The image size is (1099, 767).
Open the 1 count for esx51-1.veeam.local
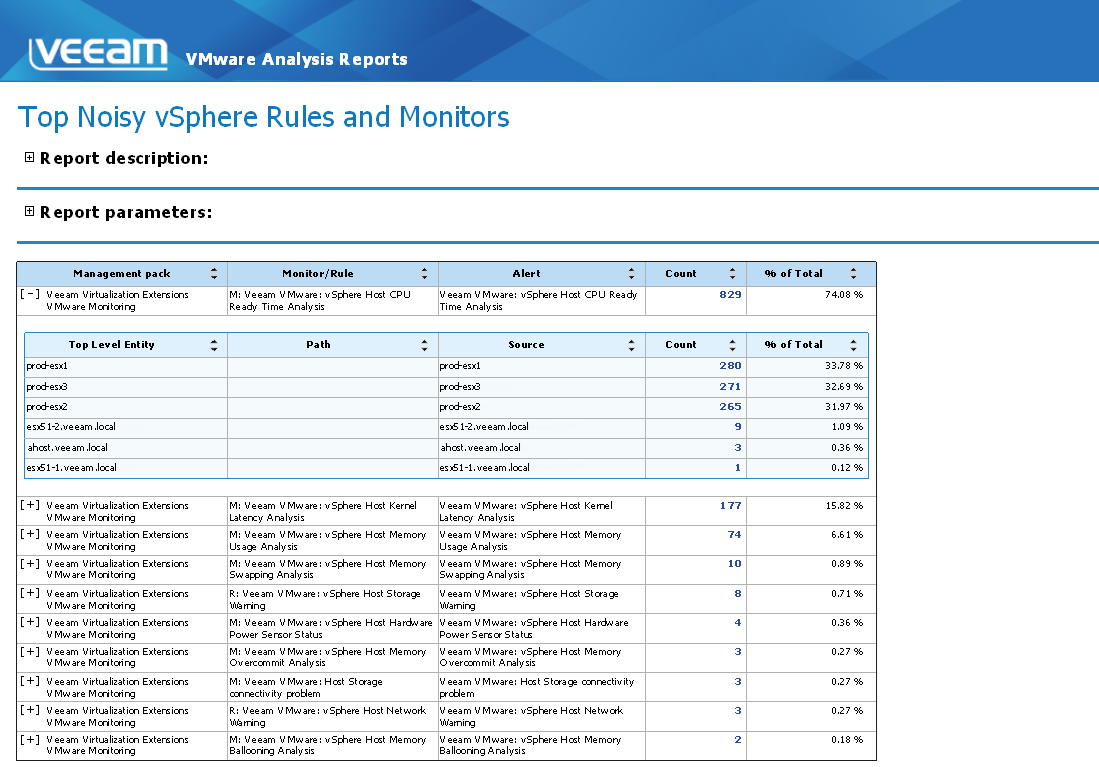tap(737, 468)
